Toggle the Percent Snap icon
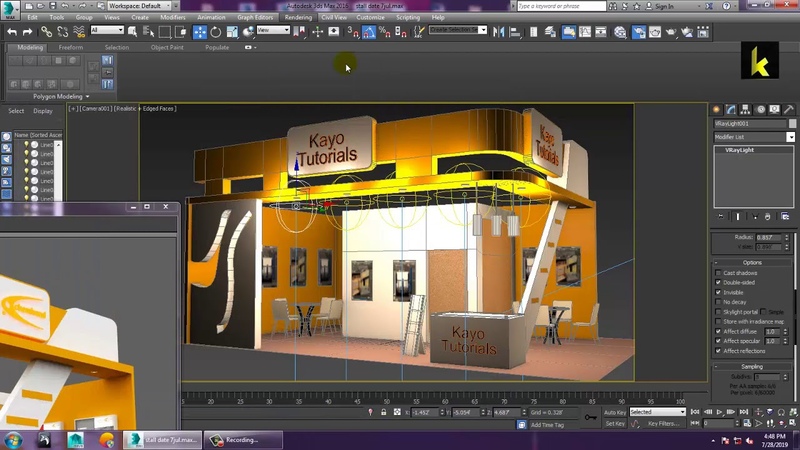This screenshot has height=450, width=800. [385, 32]
